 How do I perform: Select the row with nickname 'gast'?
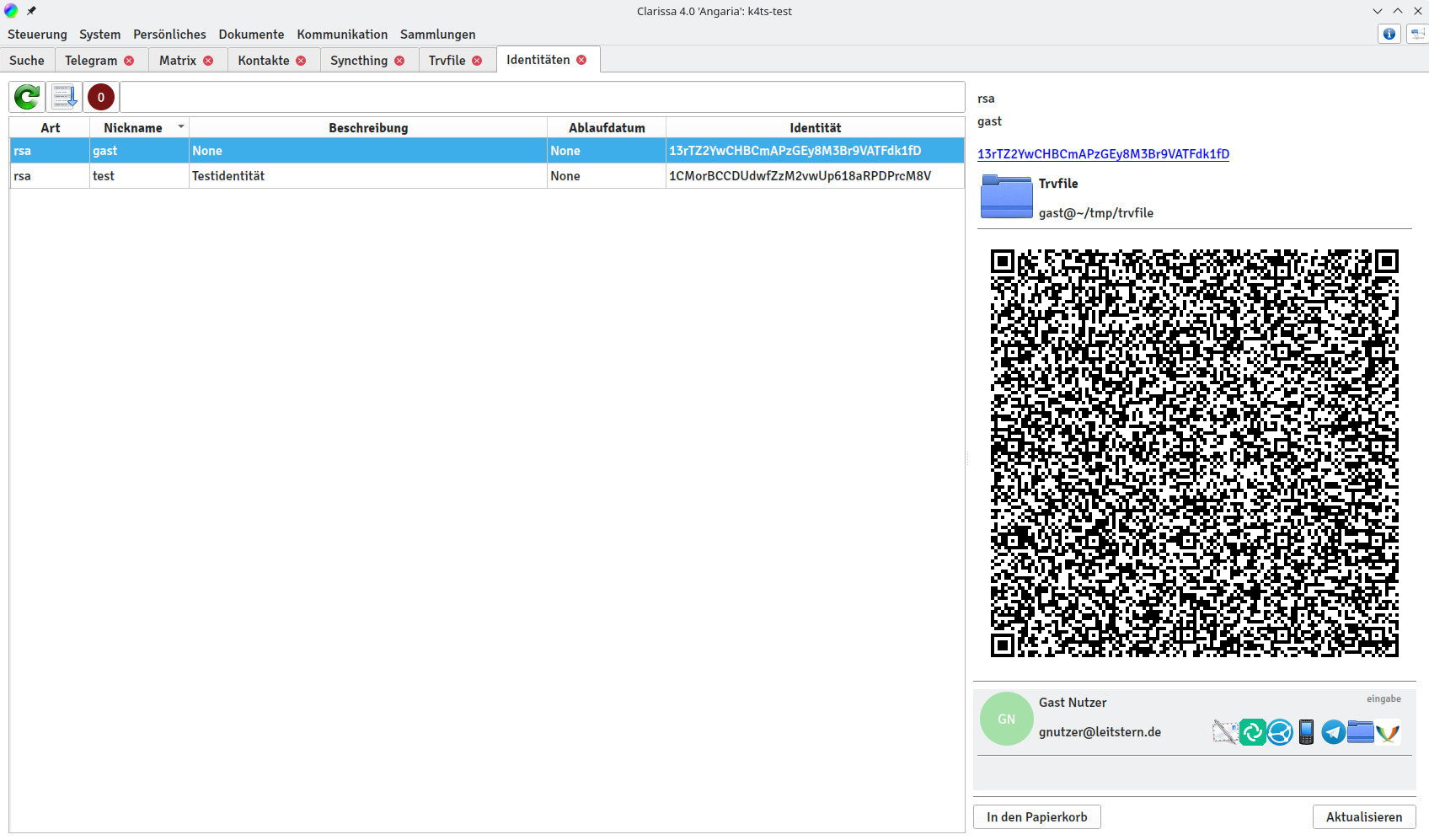(487, 151)
